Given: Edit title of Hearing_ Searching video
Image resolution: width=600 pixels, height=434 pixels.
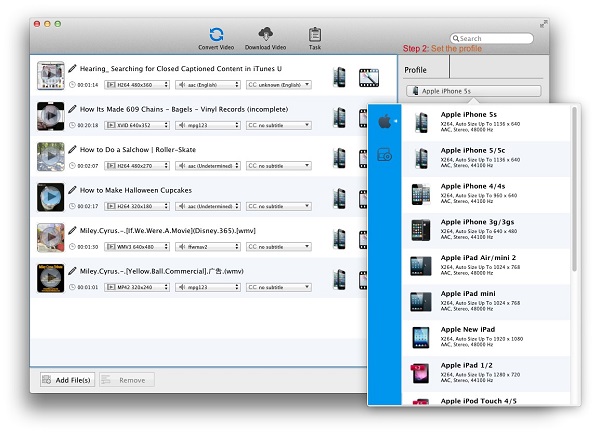Looking at the screenshot, I should (x=72, y=69).
